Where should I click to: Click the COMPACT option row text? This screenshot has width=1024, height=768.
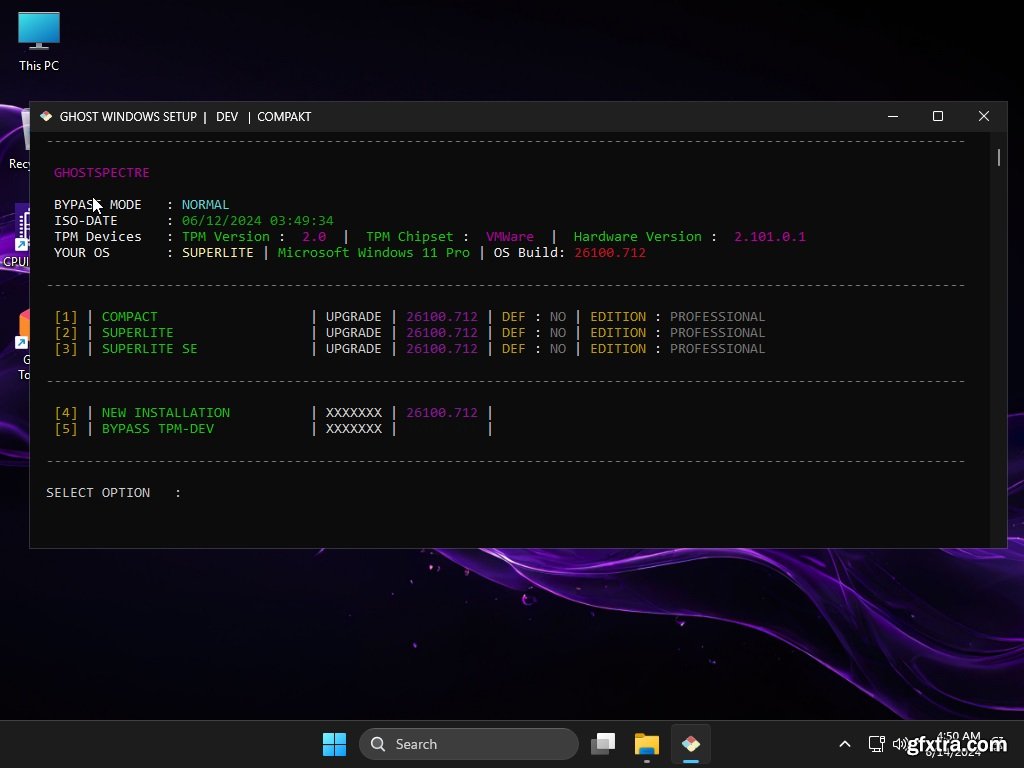[130, 317]
